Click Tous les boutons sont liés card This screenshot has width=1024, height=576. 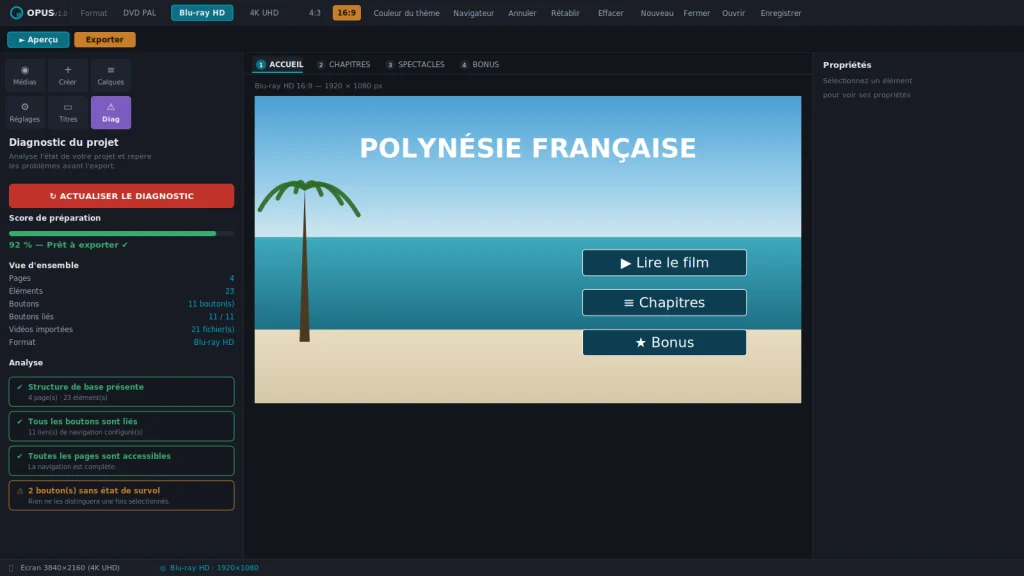tap(121, 426)
